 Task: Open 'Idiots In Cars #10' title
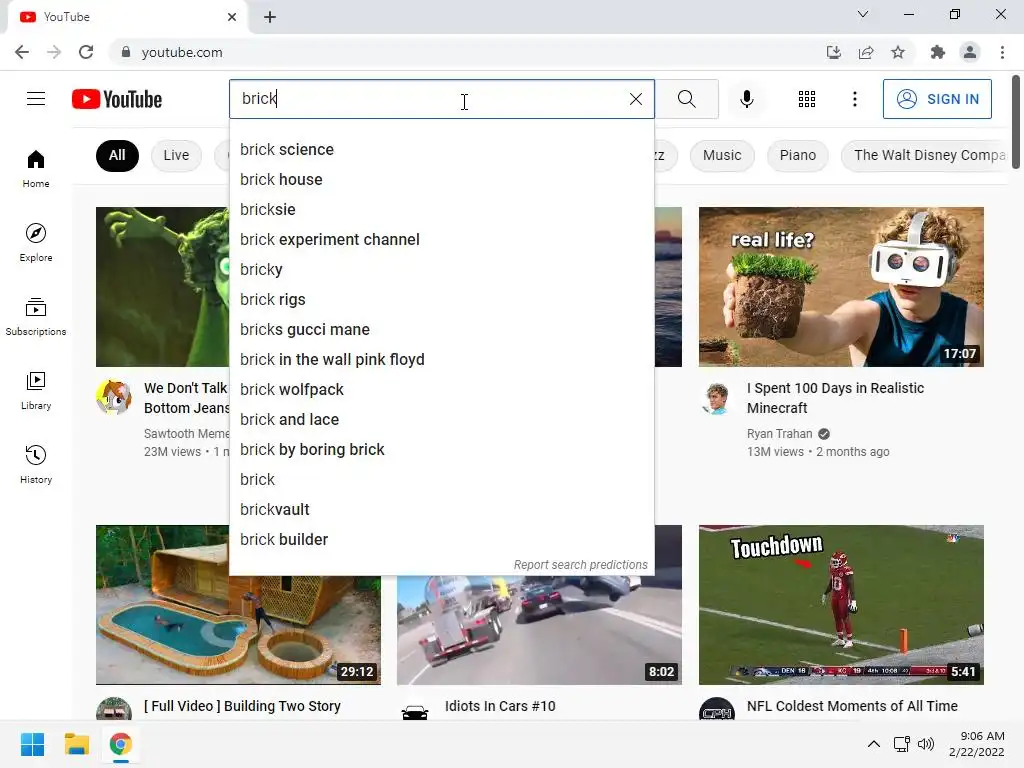click(500, 706)
